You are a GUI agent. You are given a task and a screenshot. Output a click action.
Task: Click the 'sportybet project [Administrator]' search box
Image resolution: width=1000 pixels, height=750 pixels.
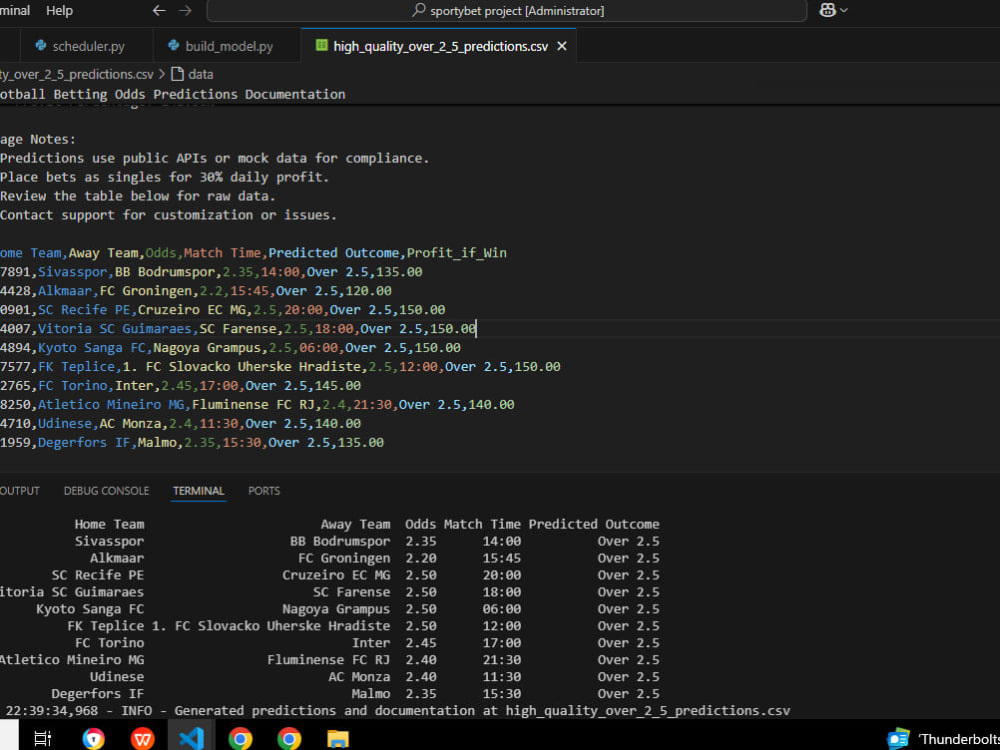click(x=507, y=11)
